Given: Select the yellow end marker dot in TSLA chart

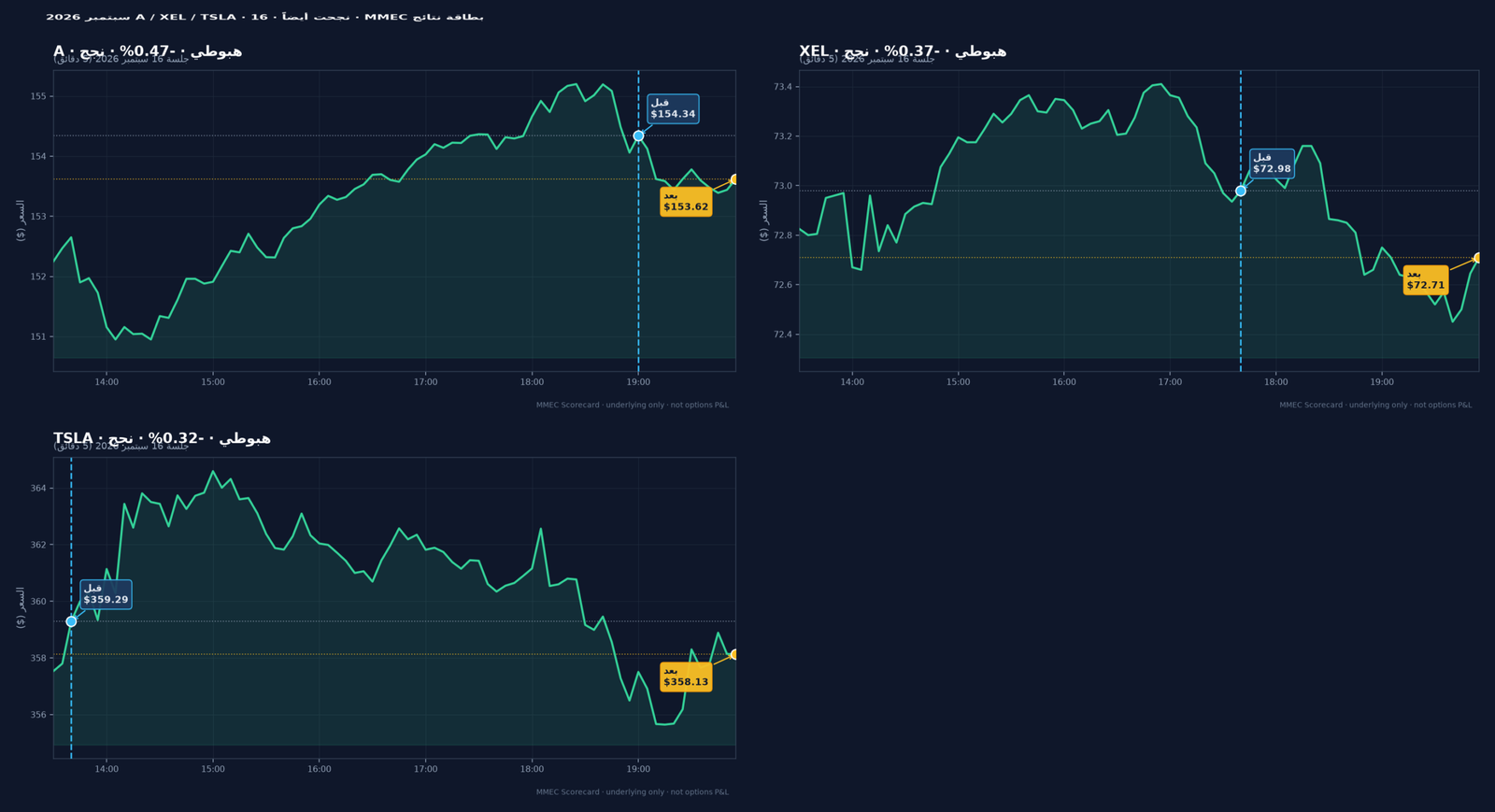Looking at the screenshot, I should pos(734,654).
